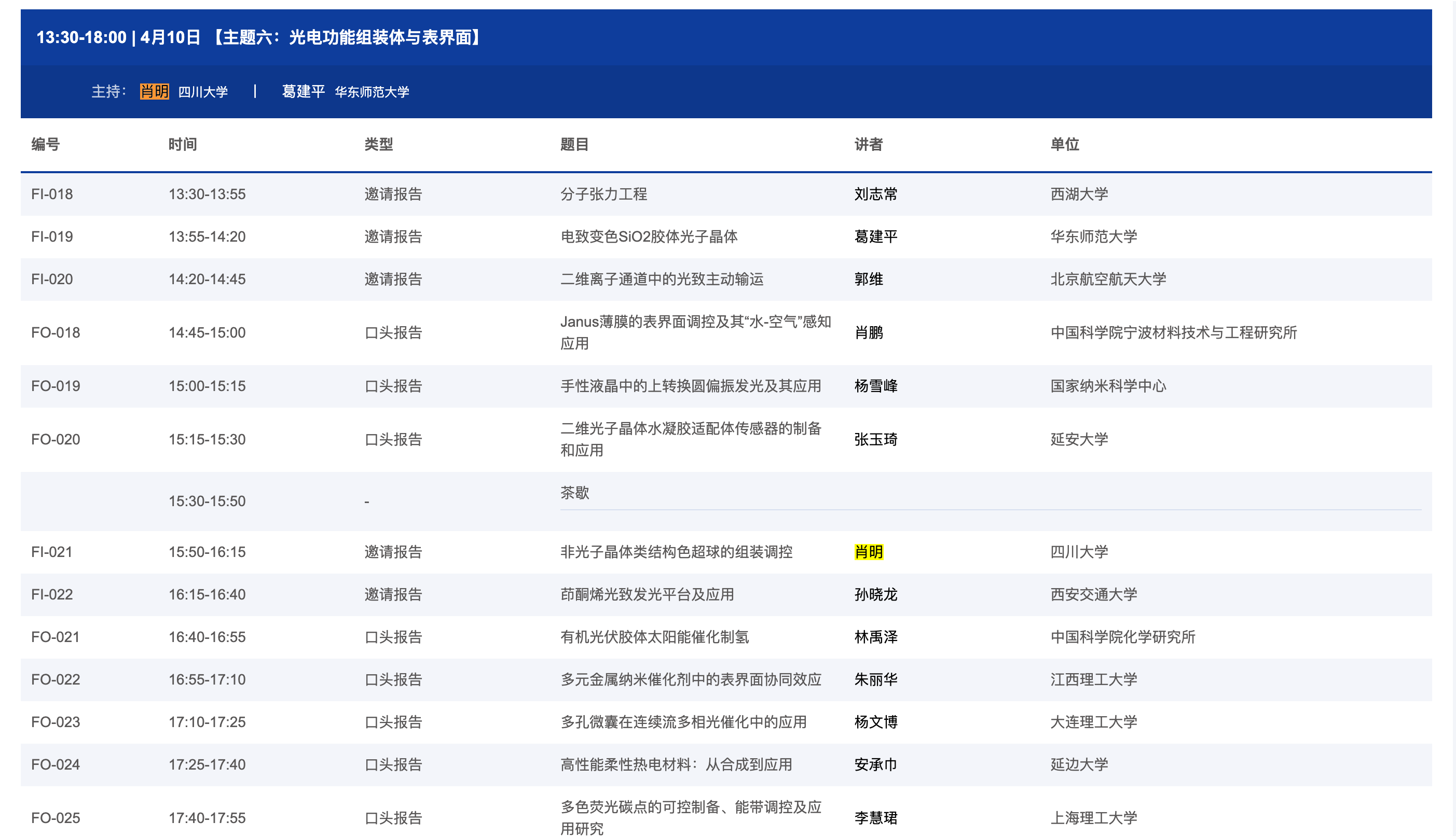Click affiliation 北京航空航天大学
1456x836 pixels.
tap(1108, 279)
